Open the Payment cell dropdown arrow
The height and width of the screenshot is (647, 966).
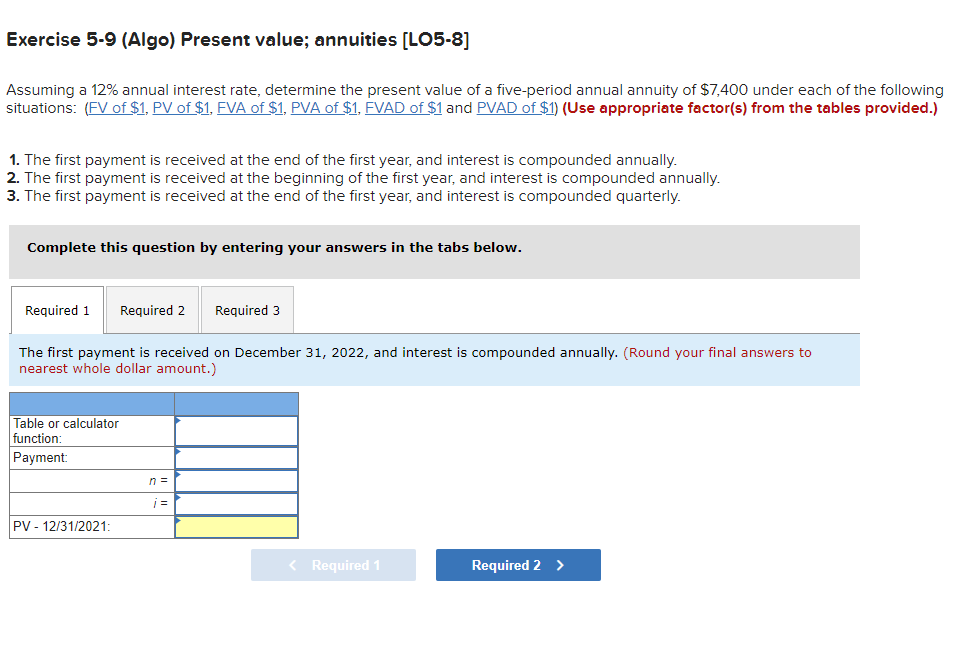click(x=178, y=452)
